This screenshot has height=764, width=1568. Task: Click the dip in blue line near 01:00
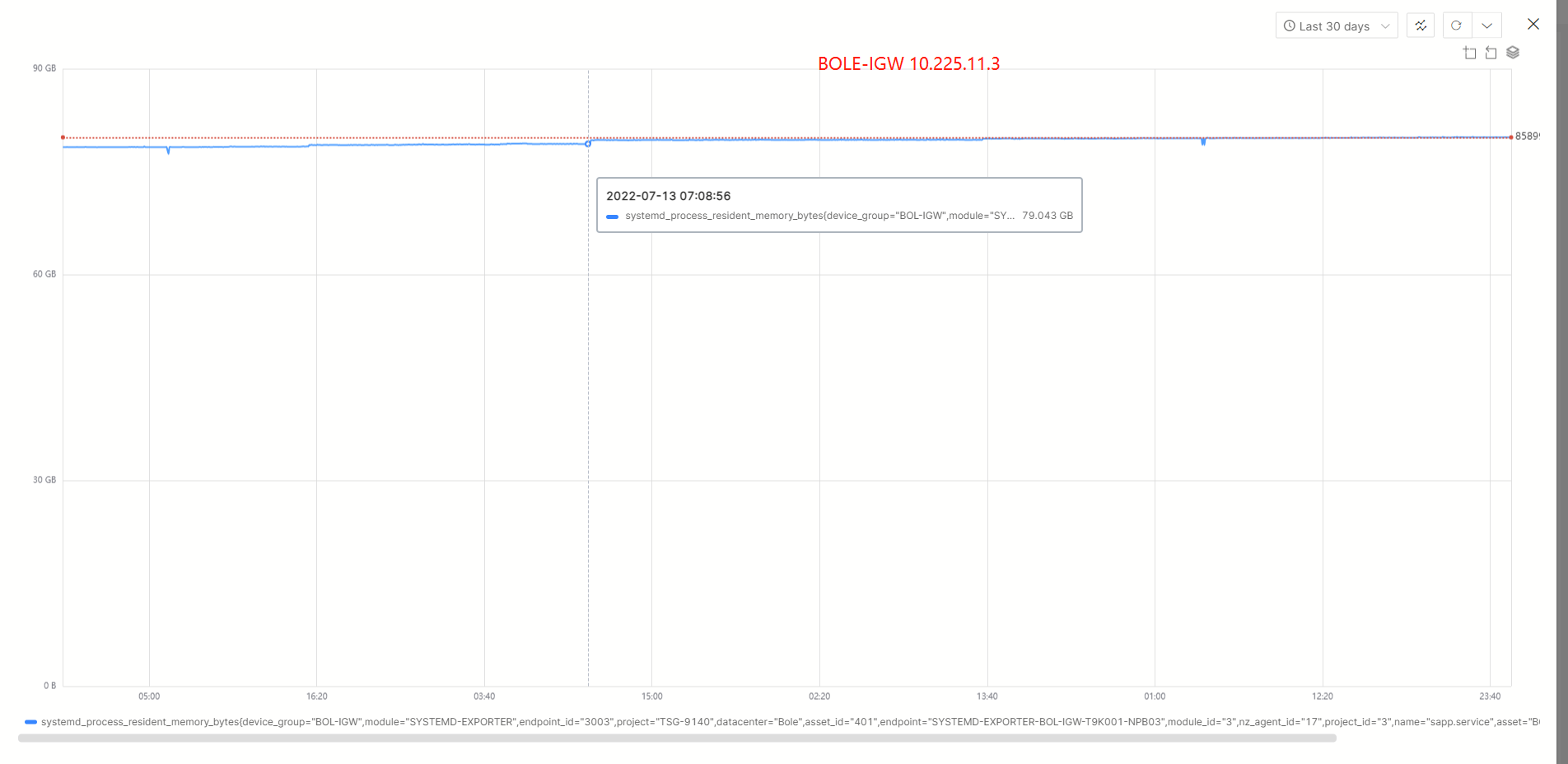[x=1203, y=143]
